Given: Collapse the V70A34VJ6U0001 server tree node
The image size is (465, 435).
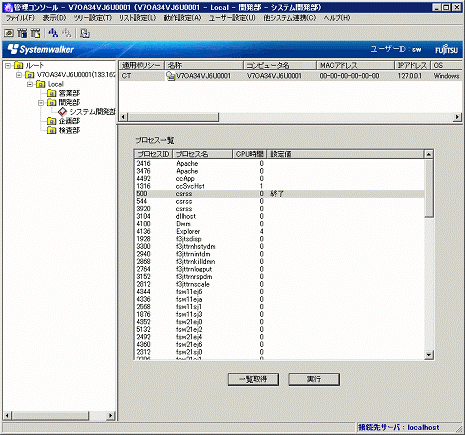Looking at the screenshot, I should pos(19,75).
